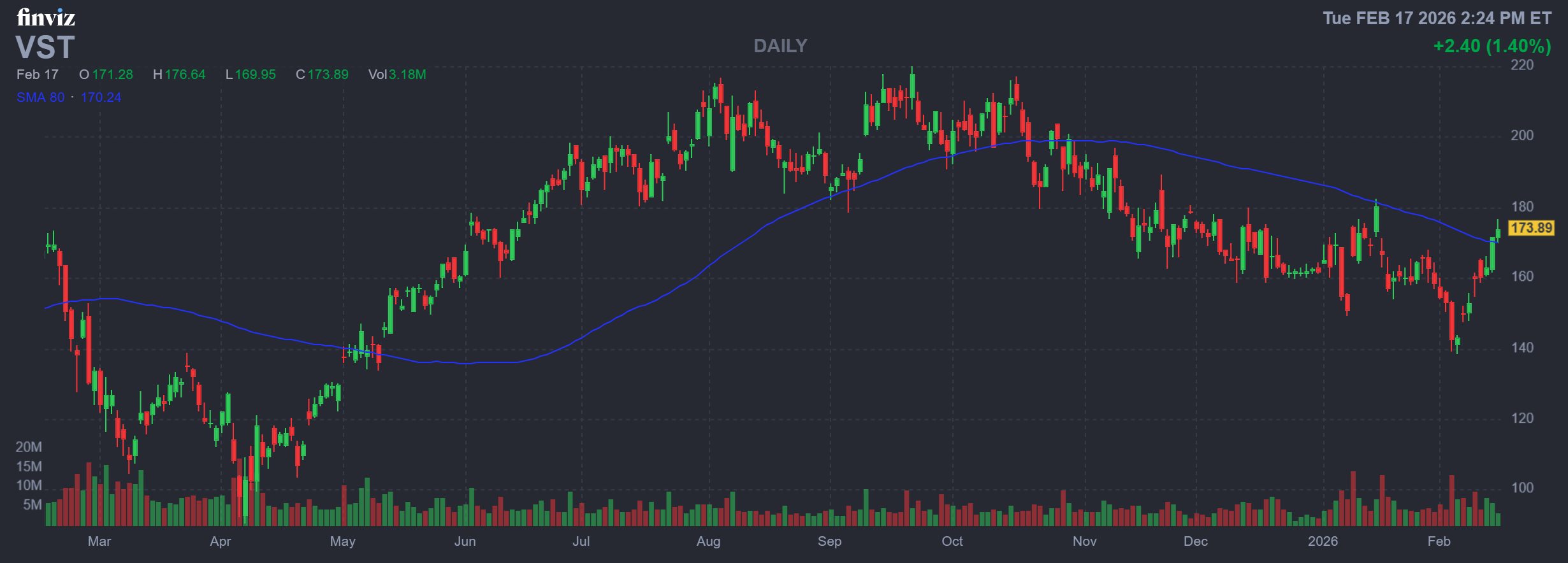Click the 20M volume axis label
This screenshot has width=1568, height=563.
(x=29, y=447)
